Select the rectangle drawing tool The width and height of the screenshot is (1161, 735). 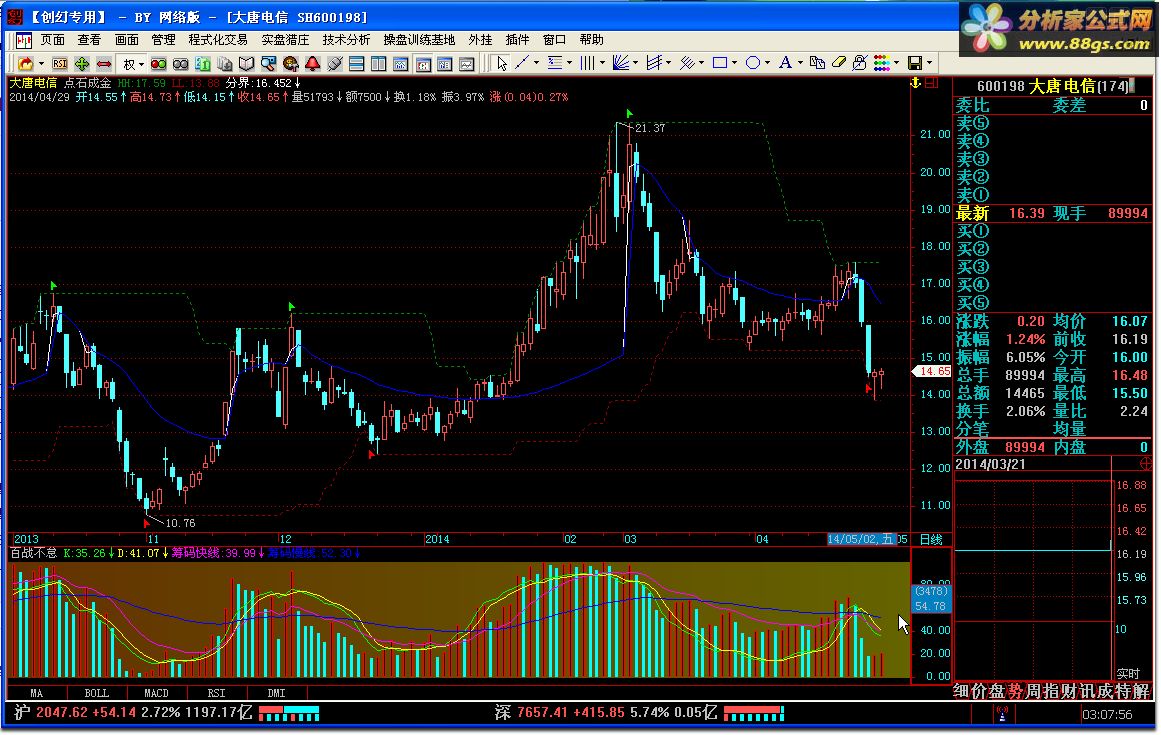click(720, 63)
